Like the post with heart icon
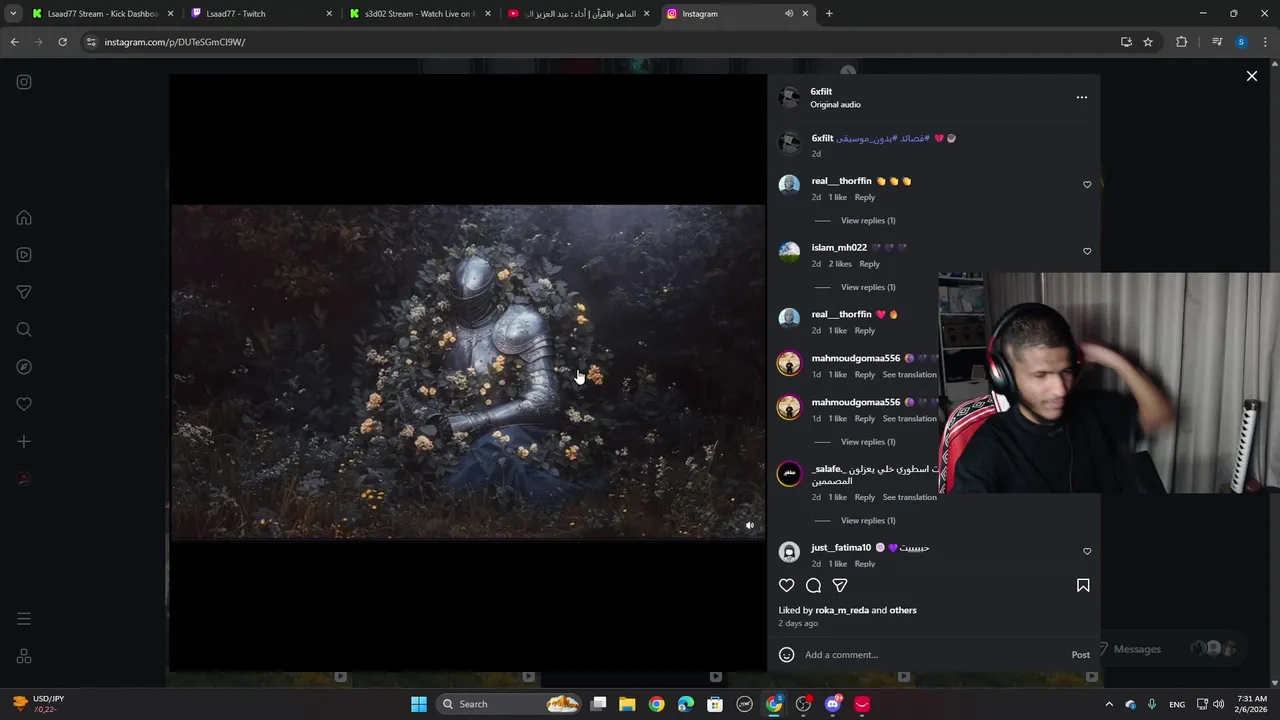1280x720 pixels. point(787,585)
